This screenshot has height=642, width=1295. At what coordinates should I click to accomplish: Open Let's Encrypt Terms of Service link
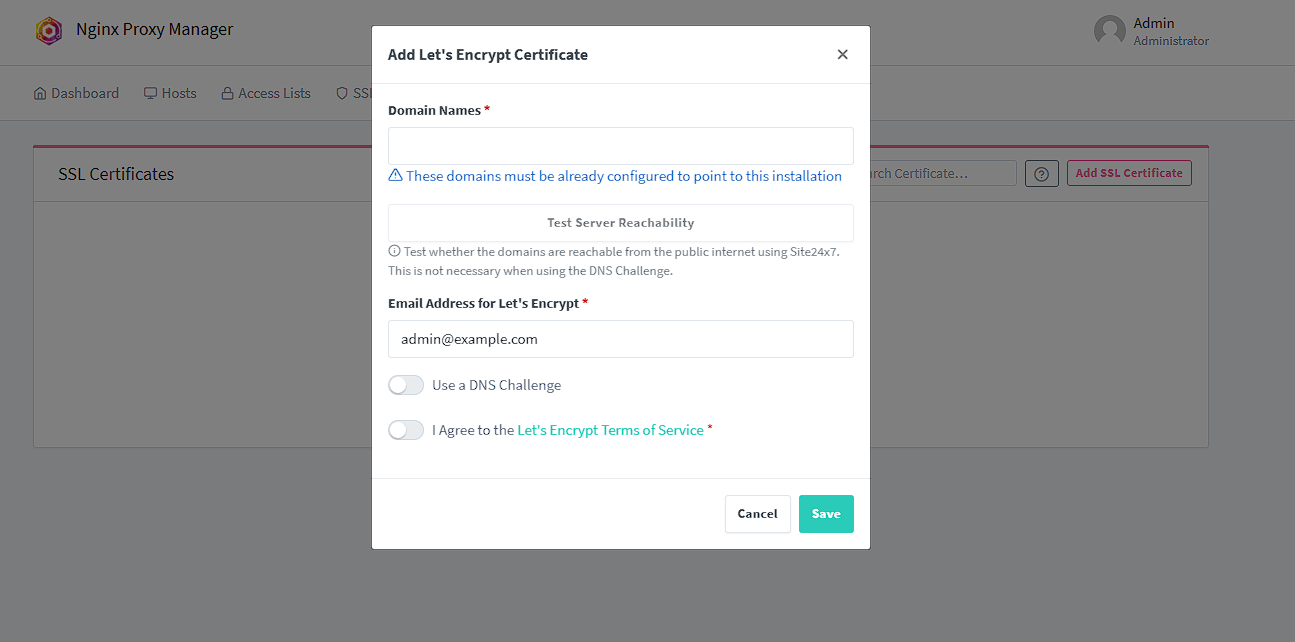pos(610,430)
